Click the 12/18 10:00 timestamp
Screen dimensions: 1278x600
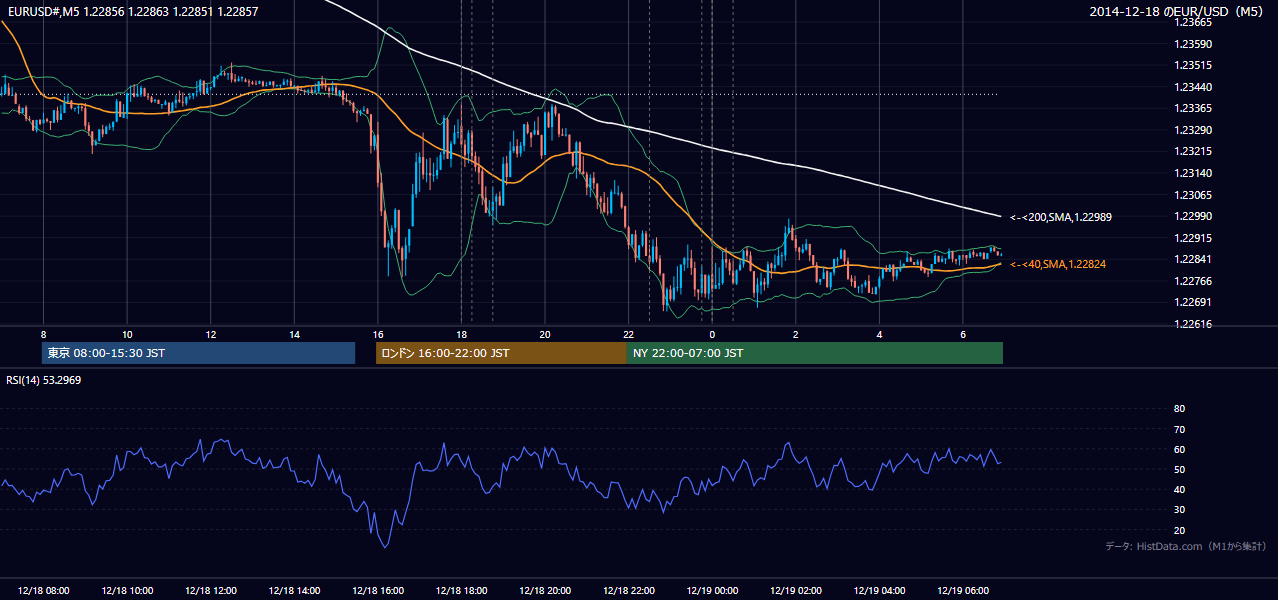pyautogui.click(x=127, y=591)
